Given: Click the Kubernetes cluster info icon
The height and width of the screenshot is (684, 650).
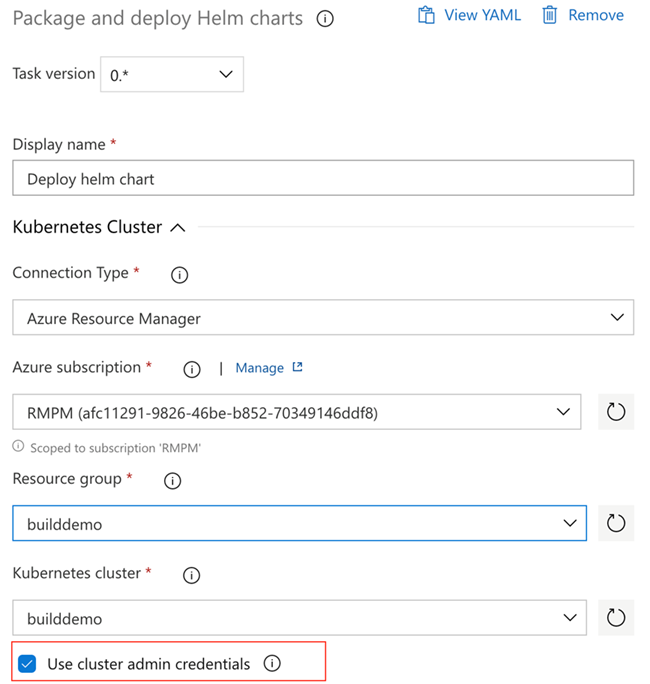Looking at the screenshot, I should tap(192, 575).
